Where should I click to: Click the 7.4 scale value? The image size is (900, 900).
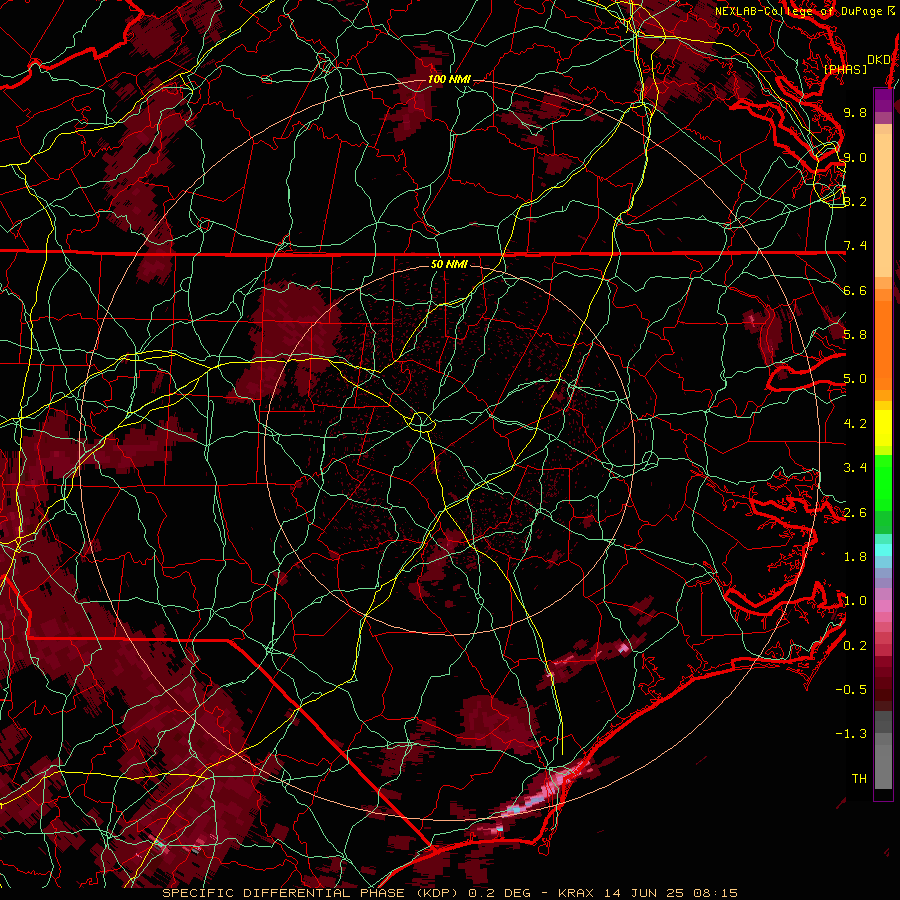click(x=855, y=246)
